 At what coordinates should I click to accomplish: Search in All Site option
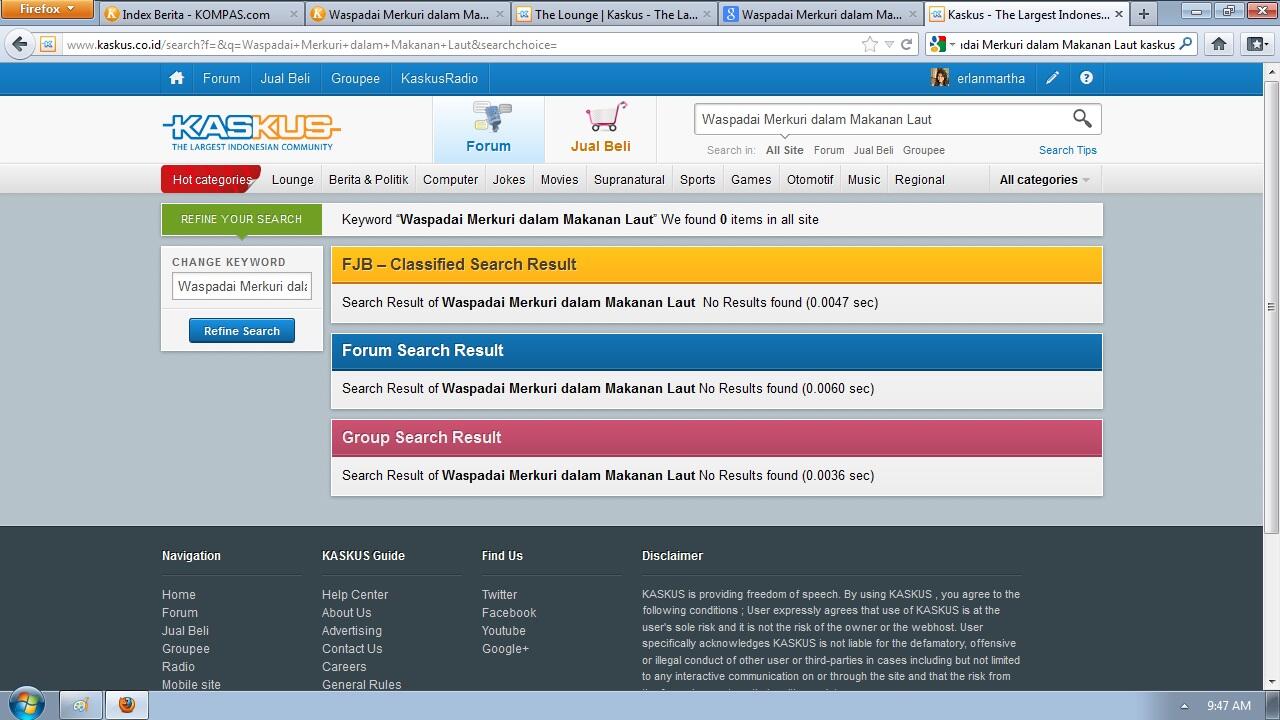pos(784,150)
